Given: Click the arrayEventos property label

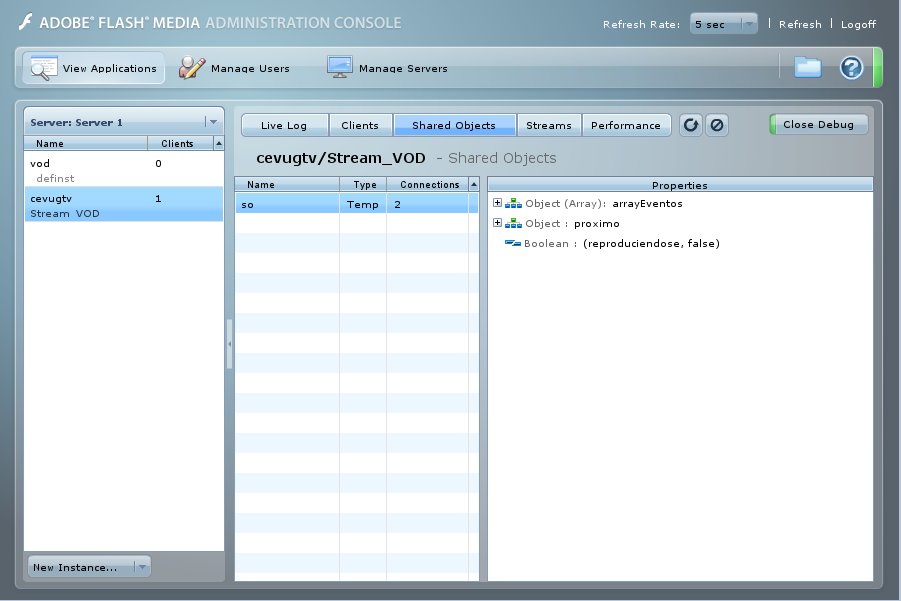Looking at the screenshot, I should pyautogui.click(x=647, y=203).
